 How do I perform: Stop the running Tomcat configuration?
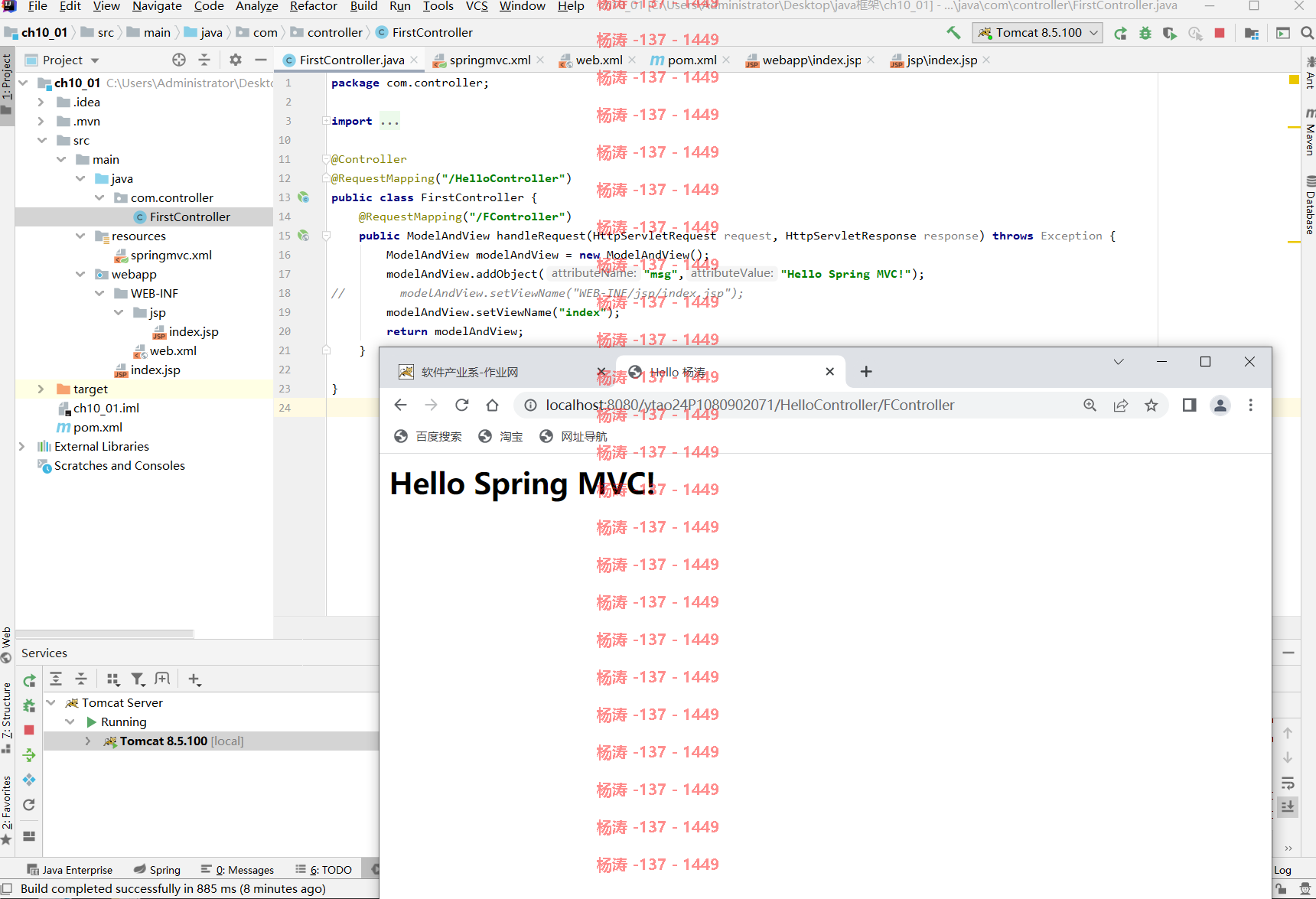click(x=1220, y=33)
